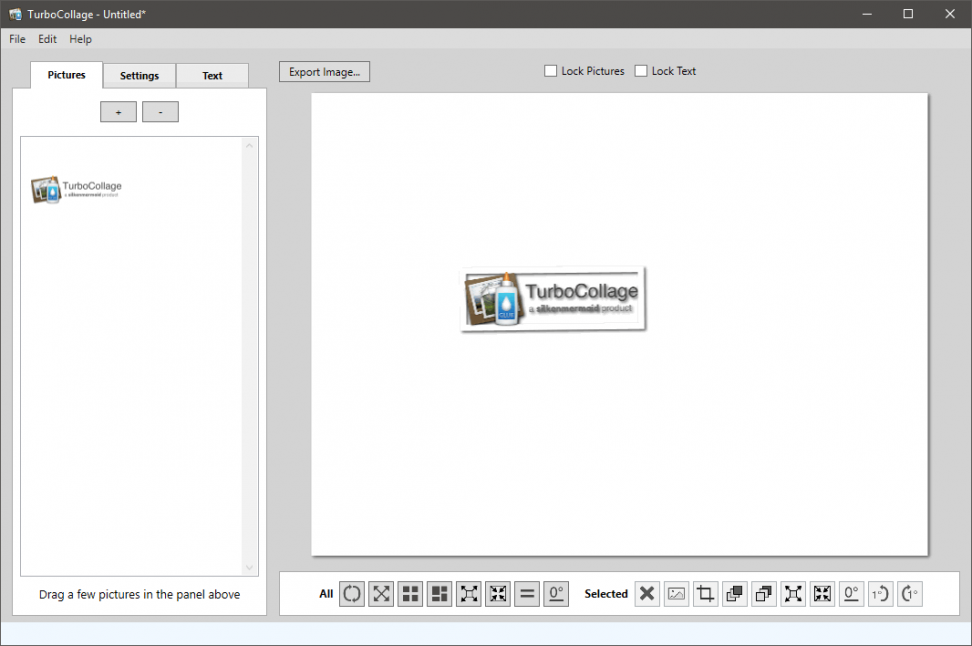Enlarge the selected picture to fit

(792, 593)
